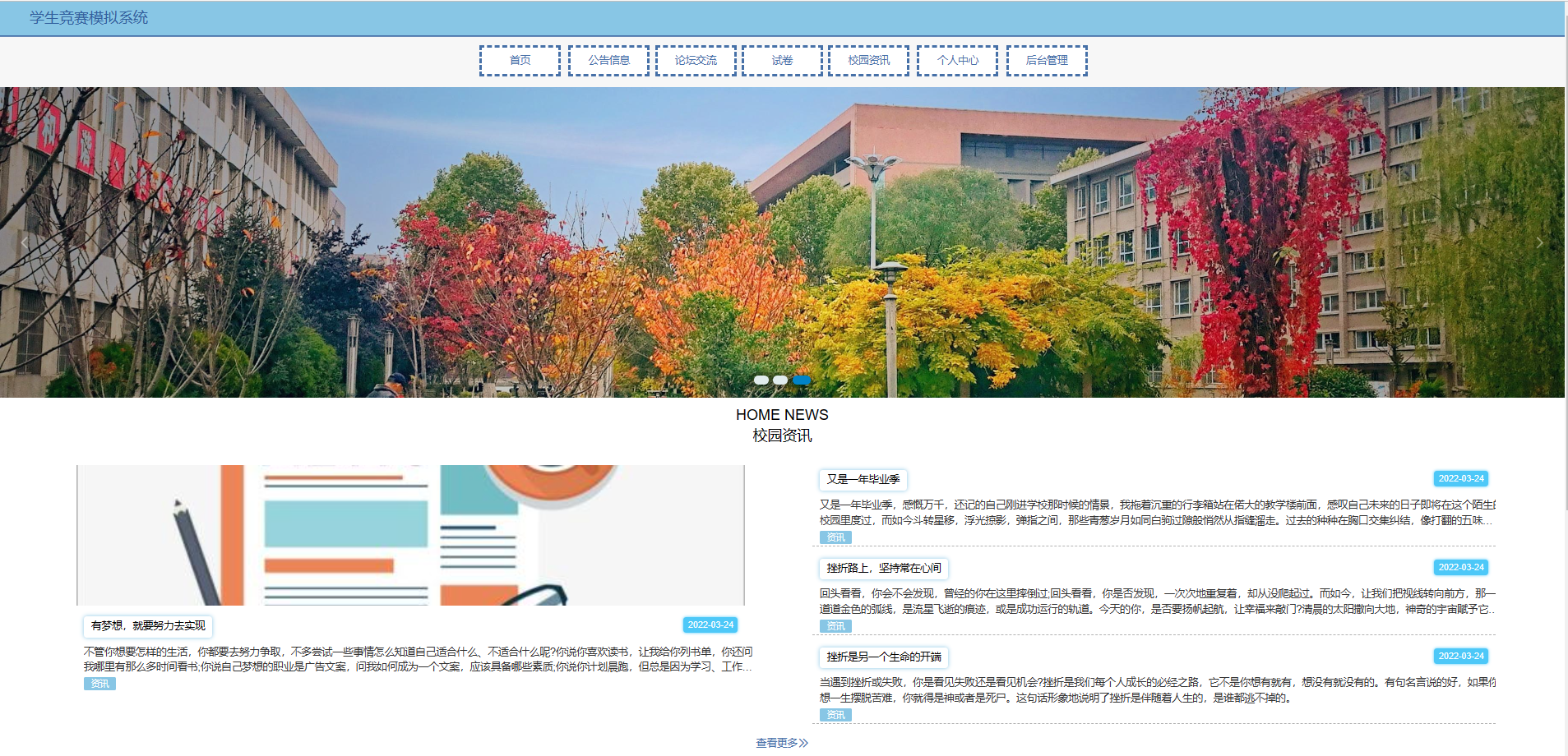Click the 学生竞赛模拟系统 site title
Image resolution: width=1568 pixels, height=756 pixels.
[87, 16]
